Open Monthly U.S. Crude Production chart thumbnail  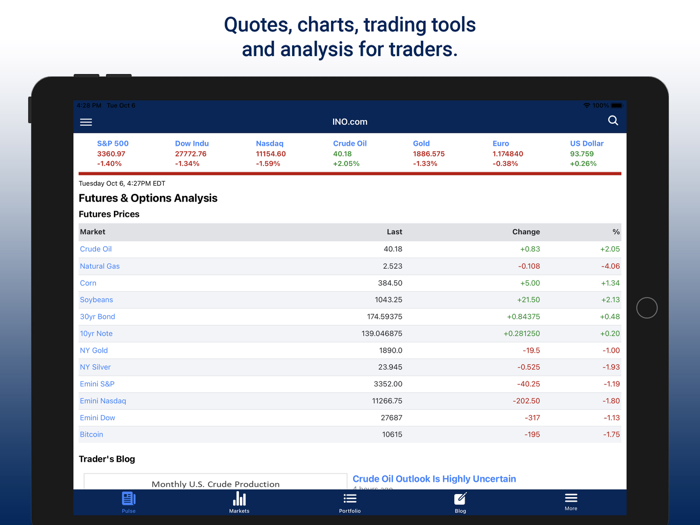pyautogui.click(x=215, y=482)
